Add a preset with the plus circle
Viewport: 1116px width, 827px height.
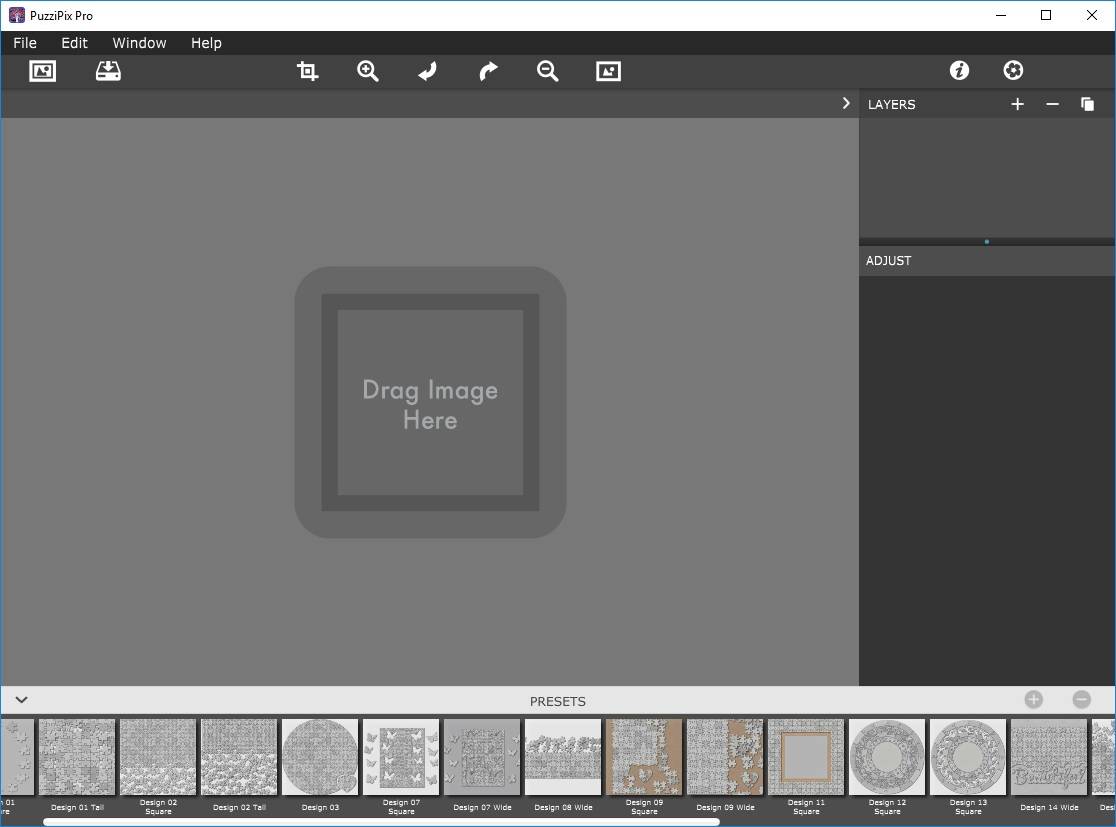(1034, 700)
